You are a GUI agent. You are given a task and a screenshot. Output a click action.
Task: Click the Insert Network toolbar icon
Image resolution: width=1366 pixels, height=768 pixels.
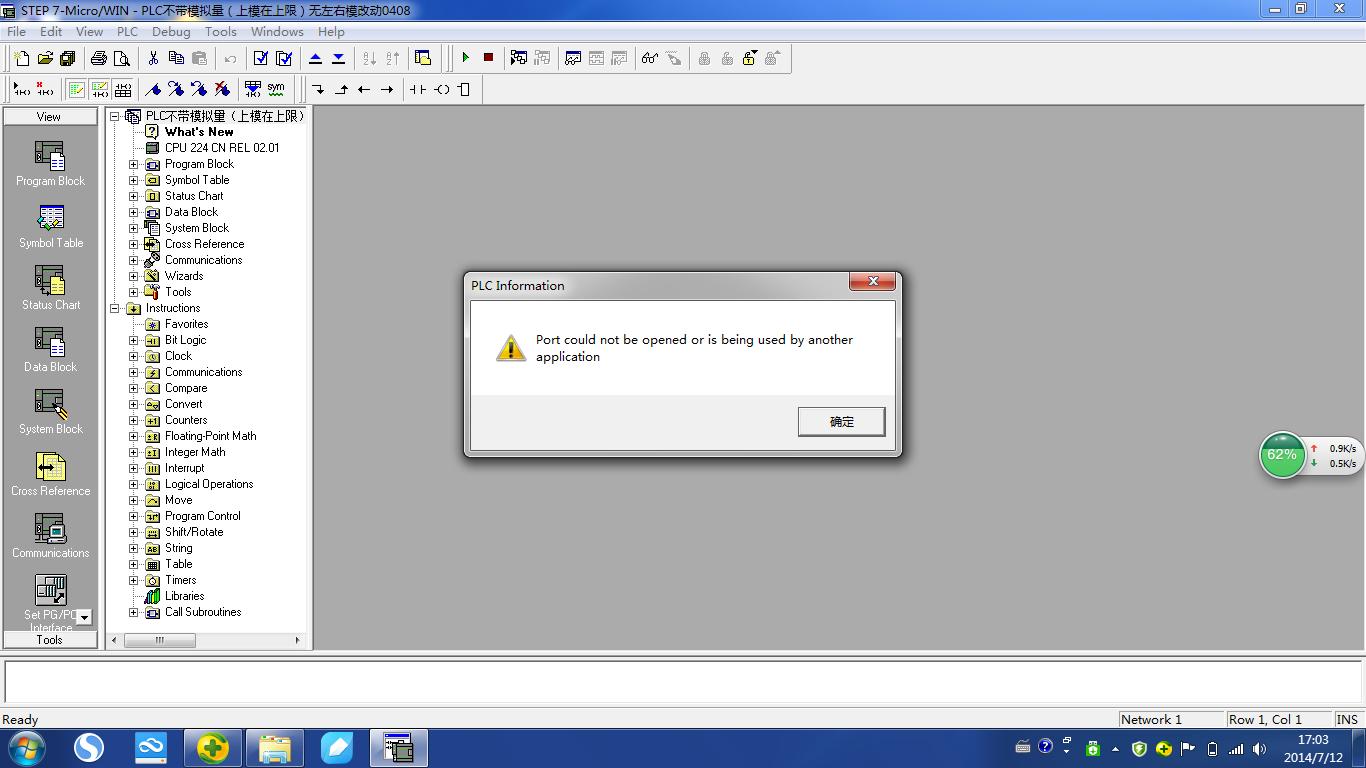(21, 89)
